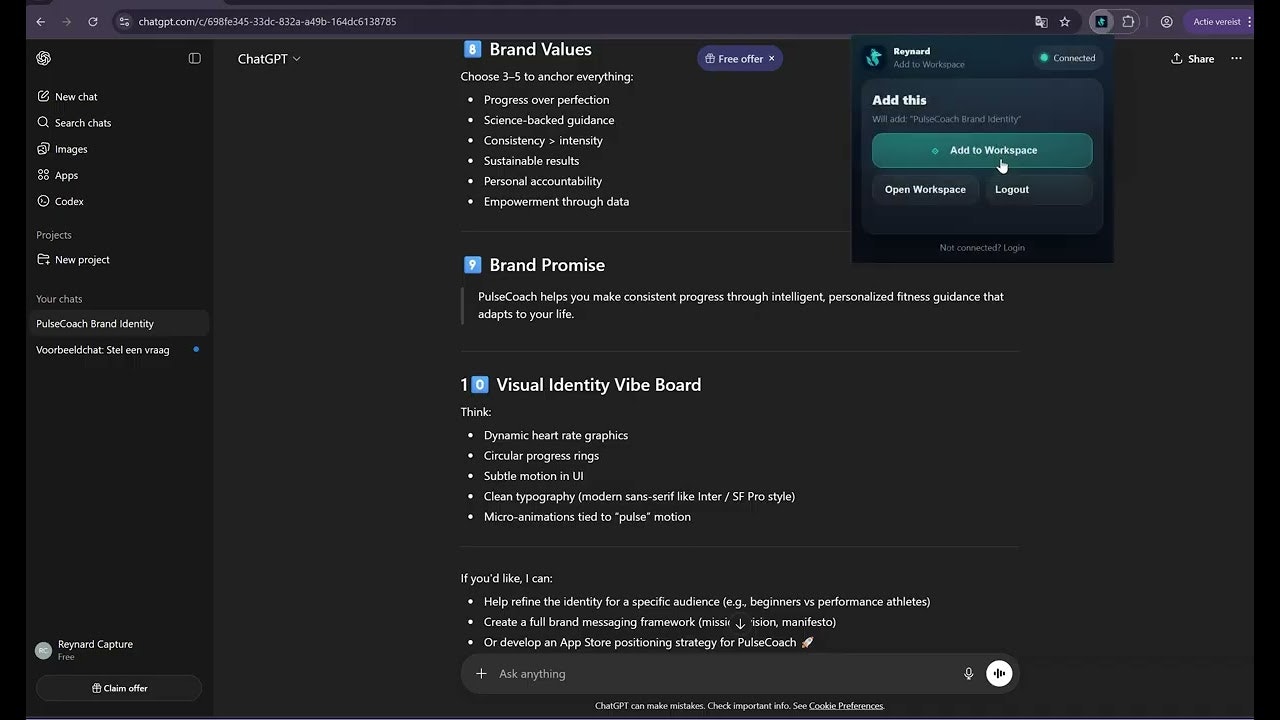The height and width of the screenshot is (720, 1280).
Task: Reload the page
Action: coord(93,21)
